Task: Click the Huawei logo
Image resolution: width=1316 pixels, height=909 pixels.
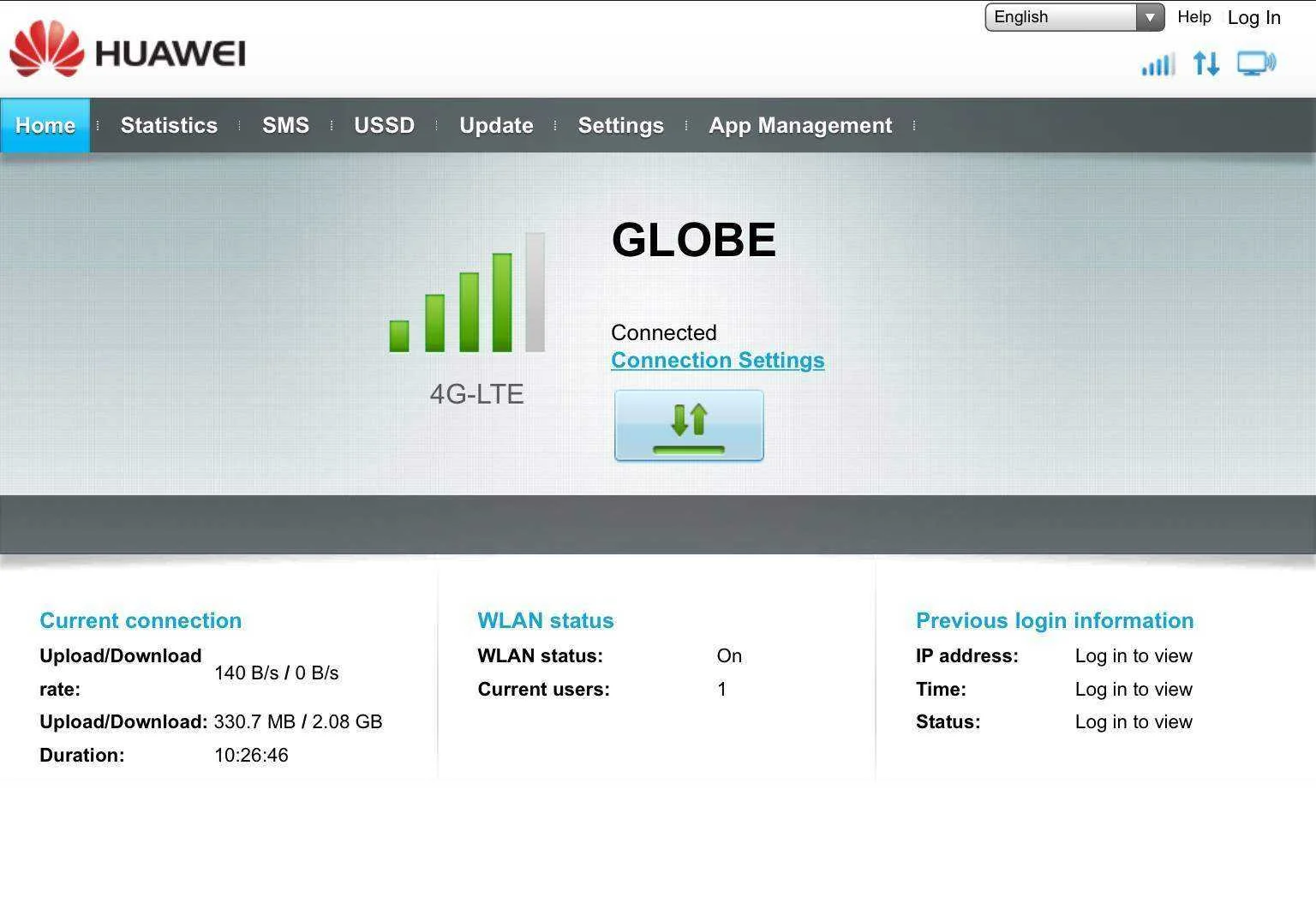Action: pos(127,50)
